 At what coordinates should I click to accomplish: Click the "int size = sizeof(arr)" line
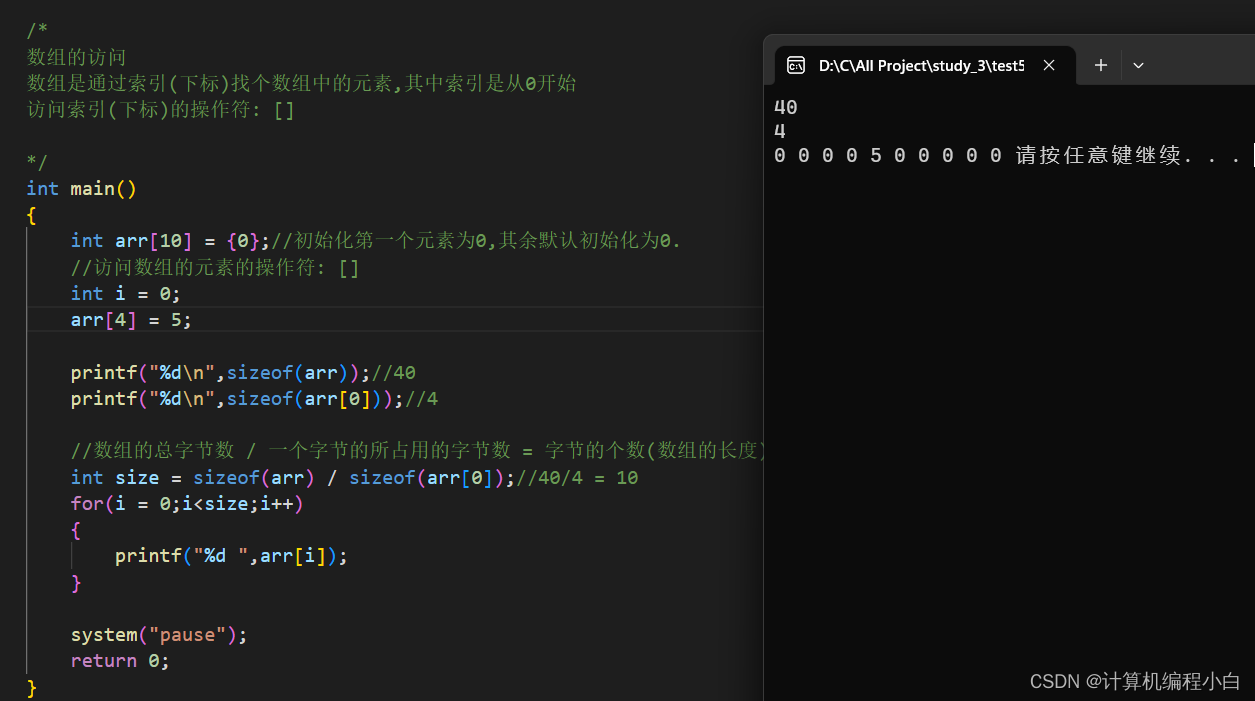(x=354, y=478)
